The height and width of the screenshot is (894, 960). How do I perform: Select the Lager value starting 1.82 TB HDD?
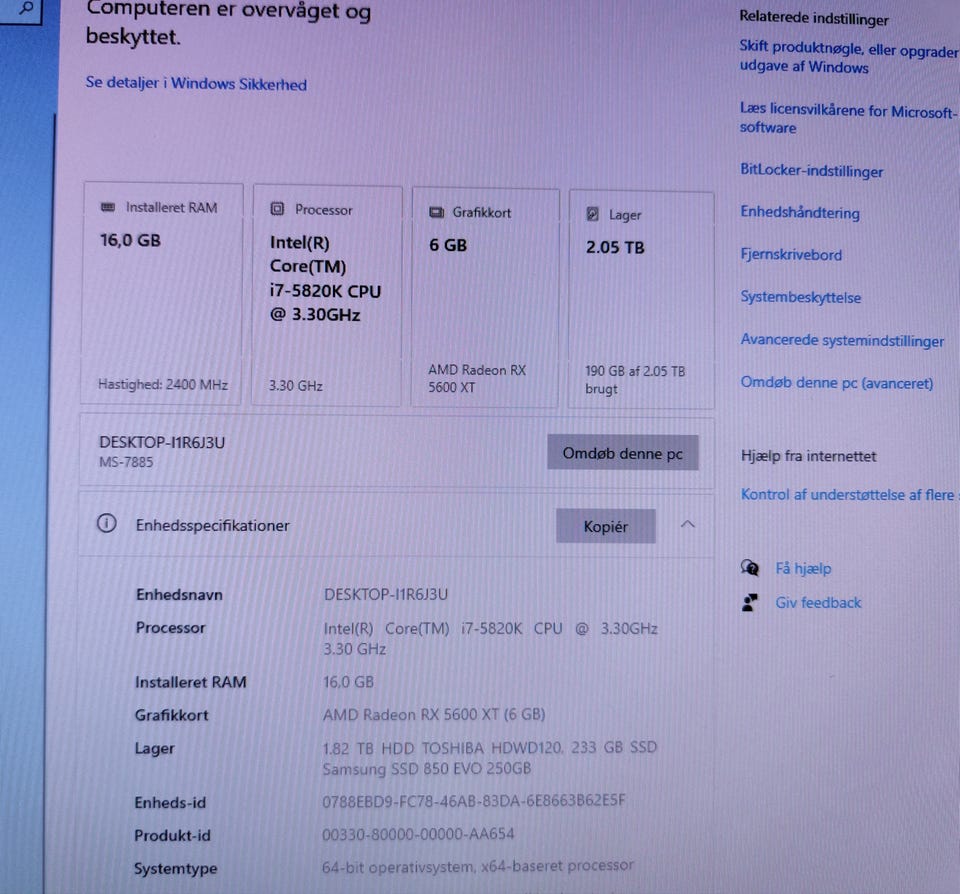coord(490,758)
